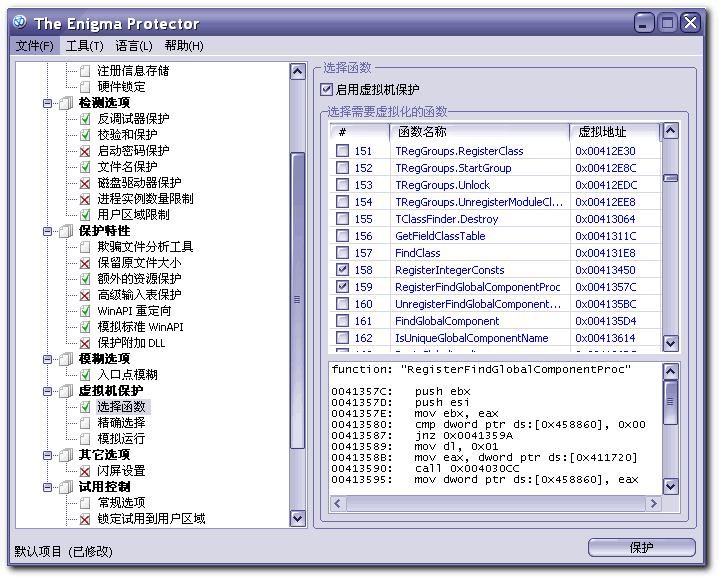Image resolution: width=719 pixels, height=579 pixels.
Task: Click function list scrollbar thumb
Action: 670,178
